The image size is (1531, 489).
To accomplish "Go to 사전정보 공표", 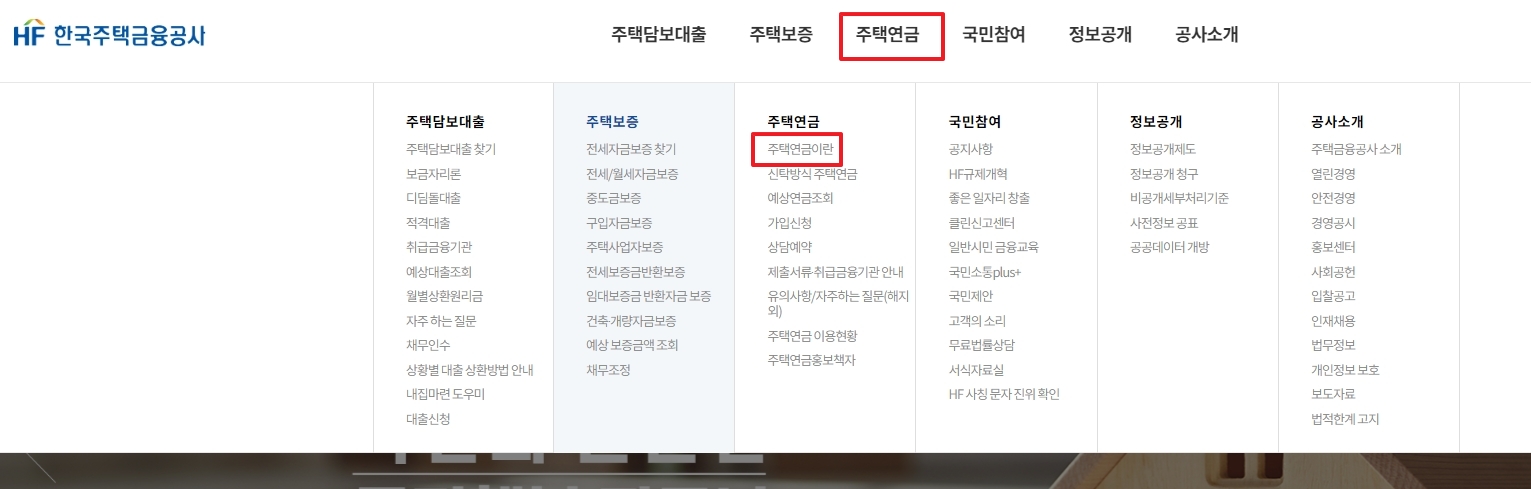I will click(1164, 223).
